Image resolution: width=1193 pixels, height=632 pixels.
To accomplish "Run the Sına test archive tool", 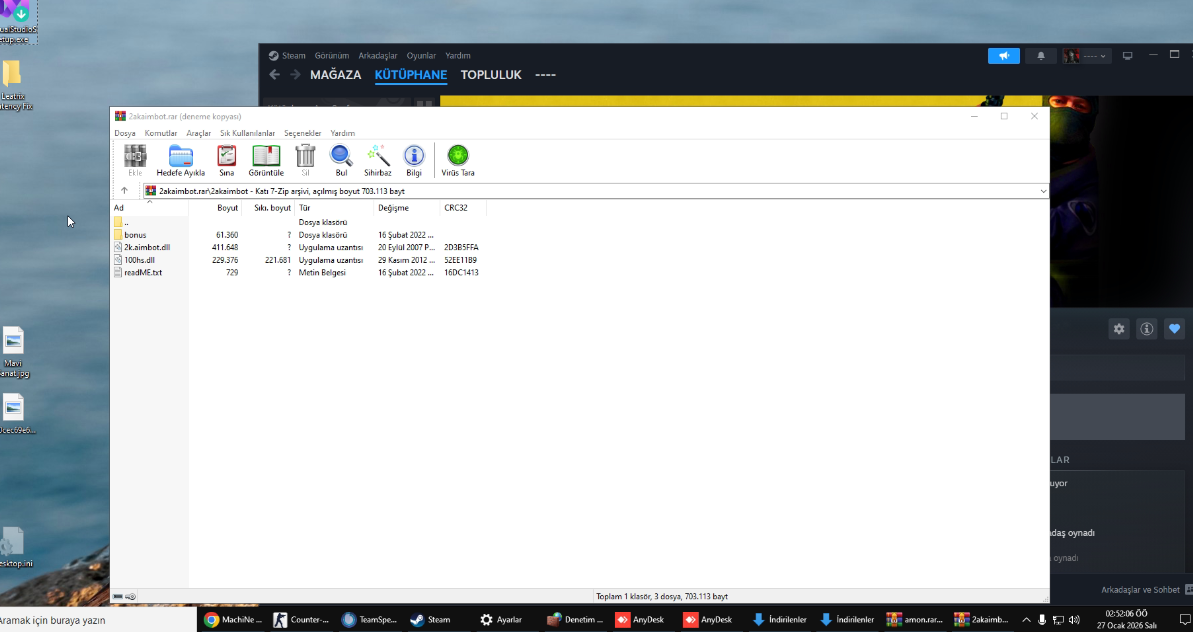I will point(227,160).
